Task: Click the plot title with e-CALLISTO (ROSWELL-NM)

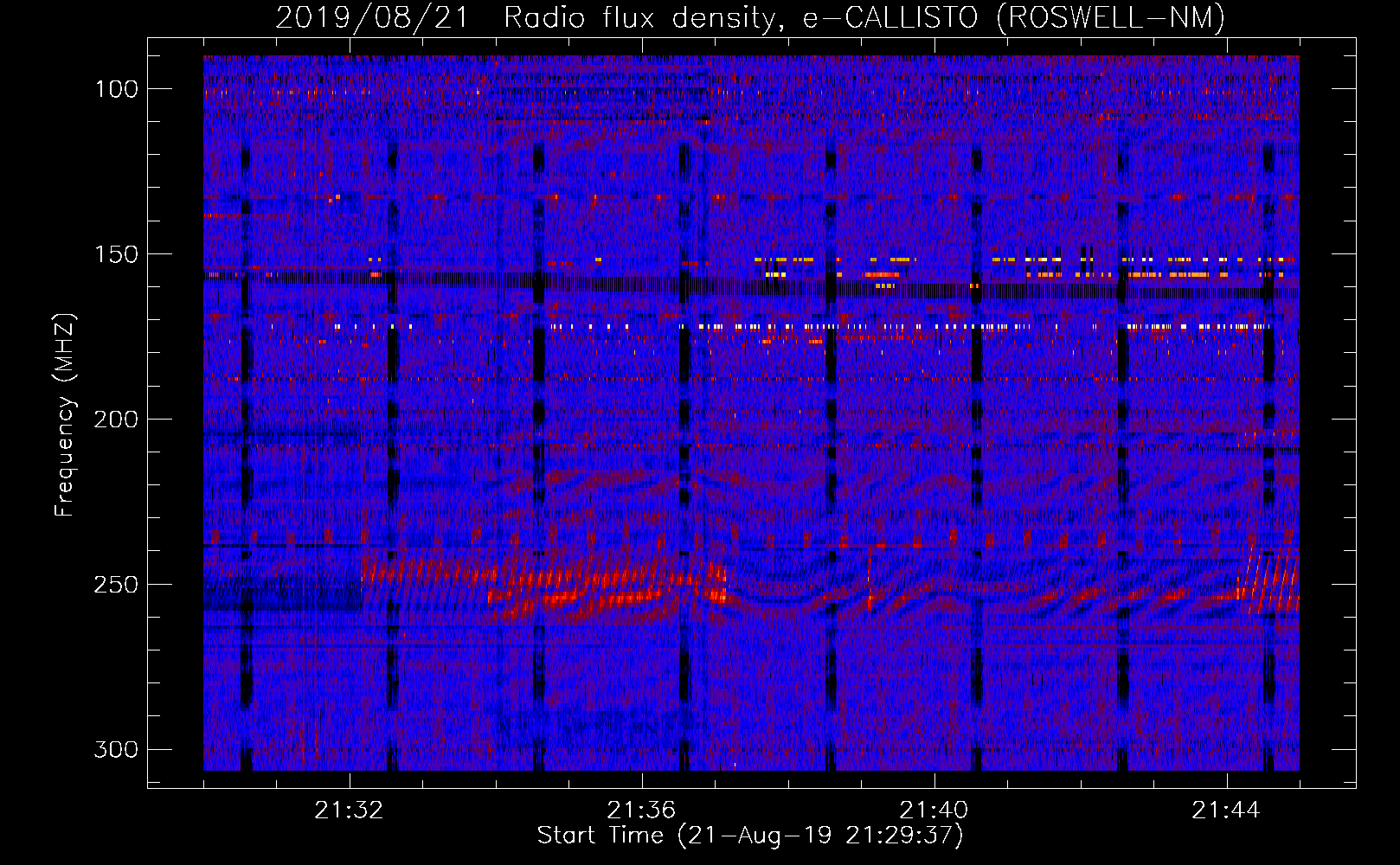Action: [x=750, y=17]
